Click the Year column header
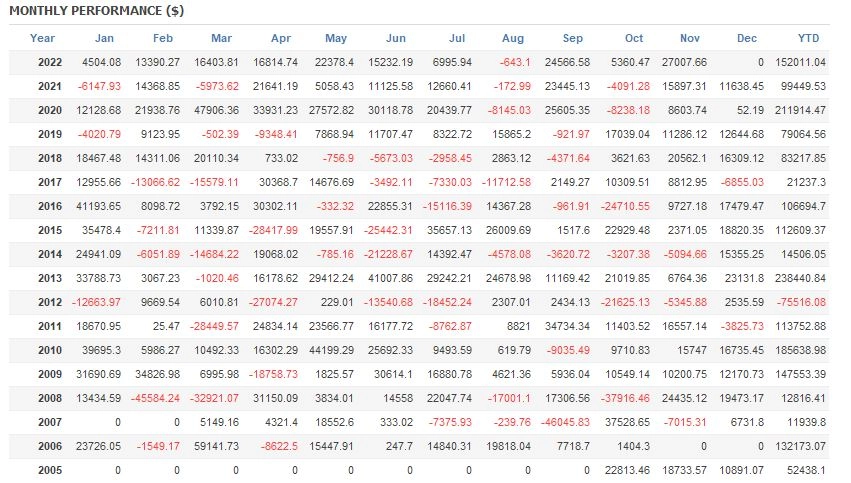 click(x=43, y=38)
